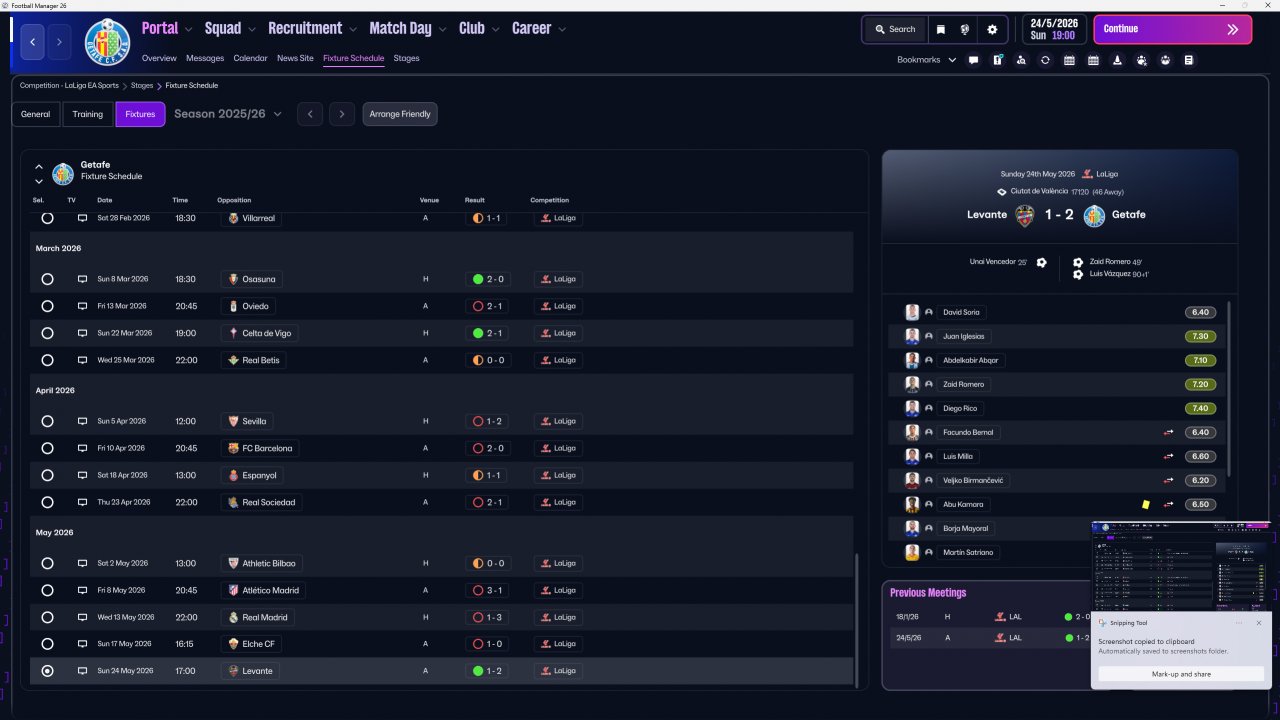Select the Sevilla fixture radio button

coord(47,421)
